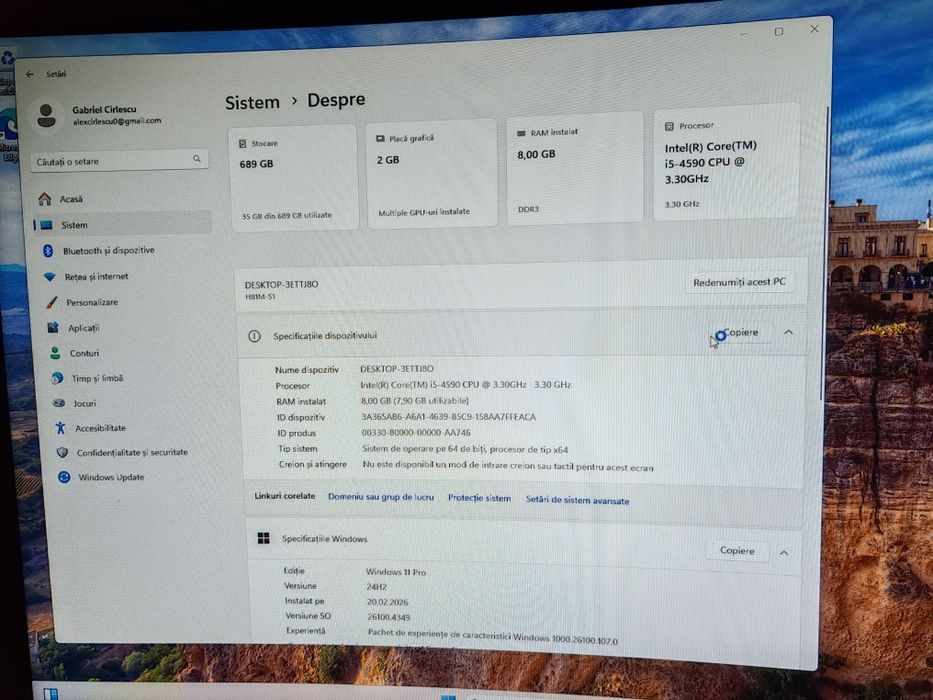
Task: Copy device specifications with Copiere
Action: [x=740, y=332]
